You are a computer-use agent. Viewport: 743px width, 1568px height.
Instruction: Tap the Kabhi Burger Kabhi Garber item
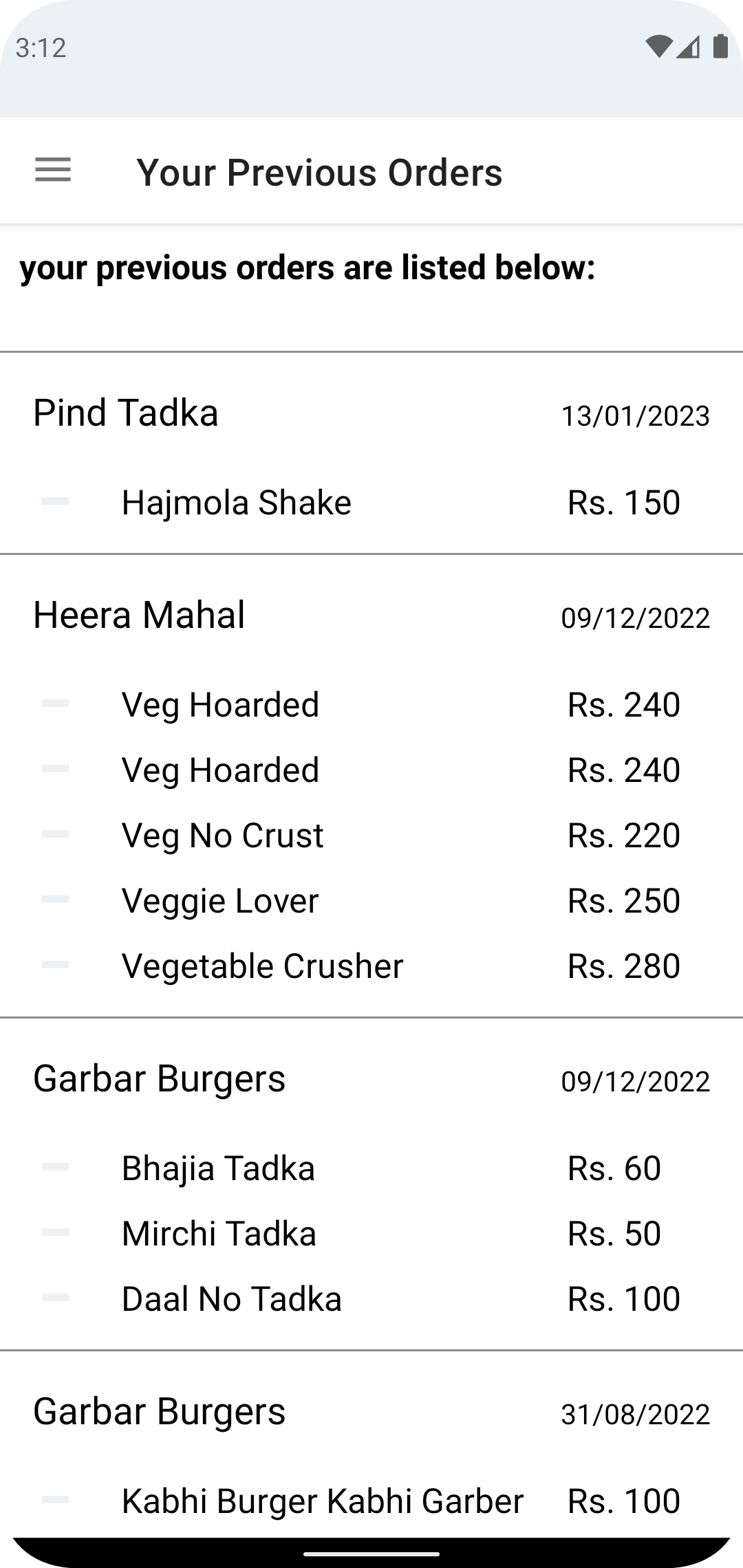click(323, 1501)
